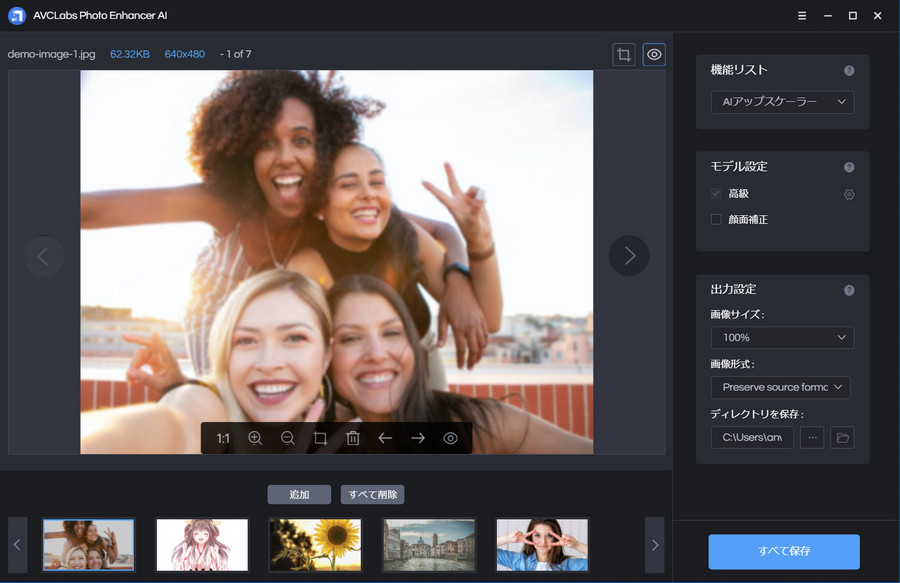Open the Preserve source format dropdown

(x=781, y=387)
